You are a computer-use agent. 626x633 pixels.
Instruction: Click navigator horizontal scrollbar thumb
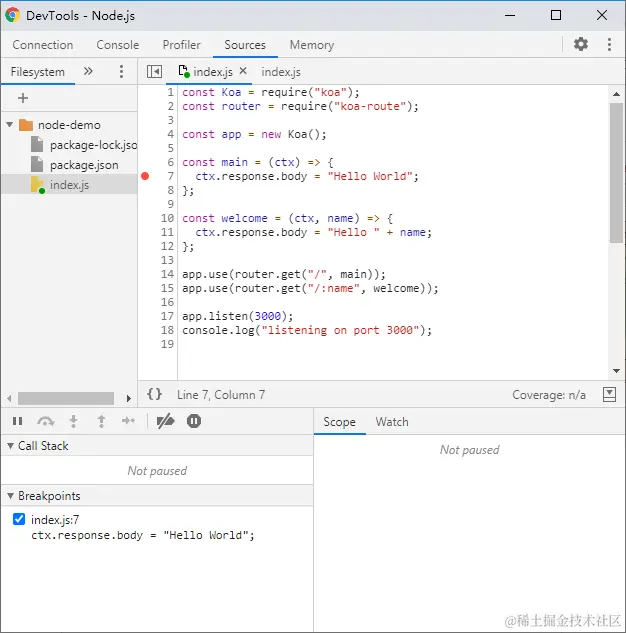(x=66, y=398)
